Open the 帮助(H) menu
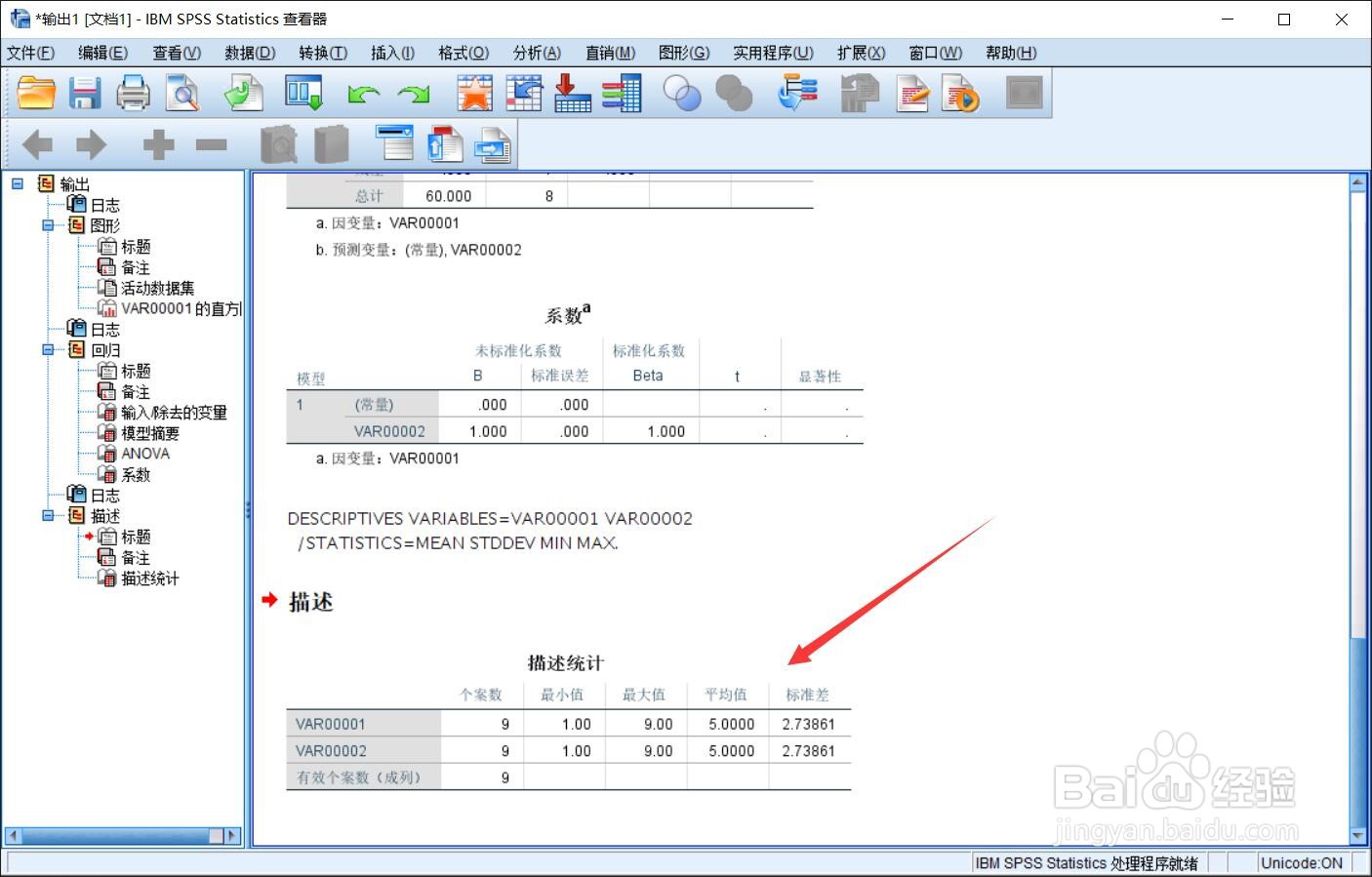This screenshot has width=1372, height=877. tap(1011, 53)
